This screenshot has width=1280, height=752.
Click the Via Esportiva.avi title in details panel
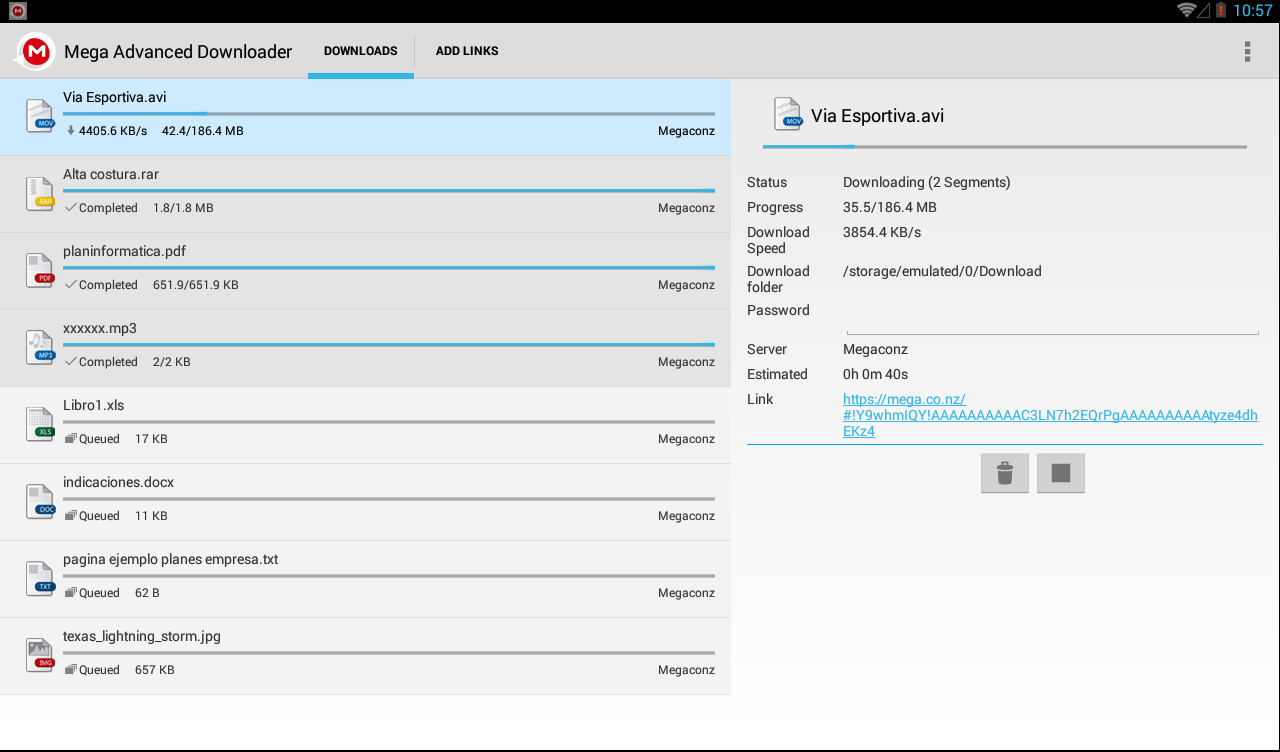pyautogui.click(x=878, y=116)
